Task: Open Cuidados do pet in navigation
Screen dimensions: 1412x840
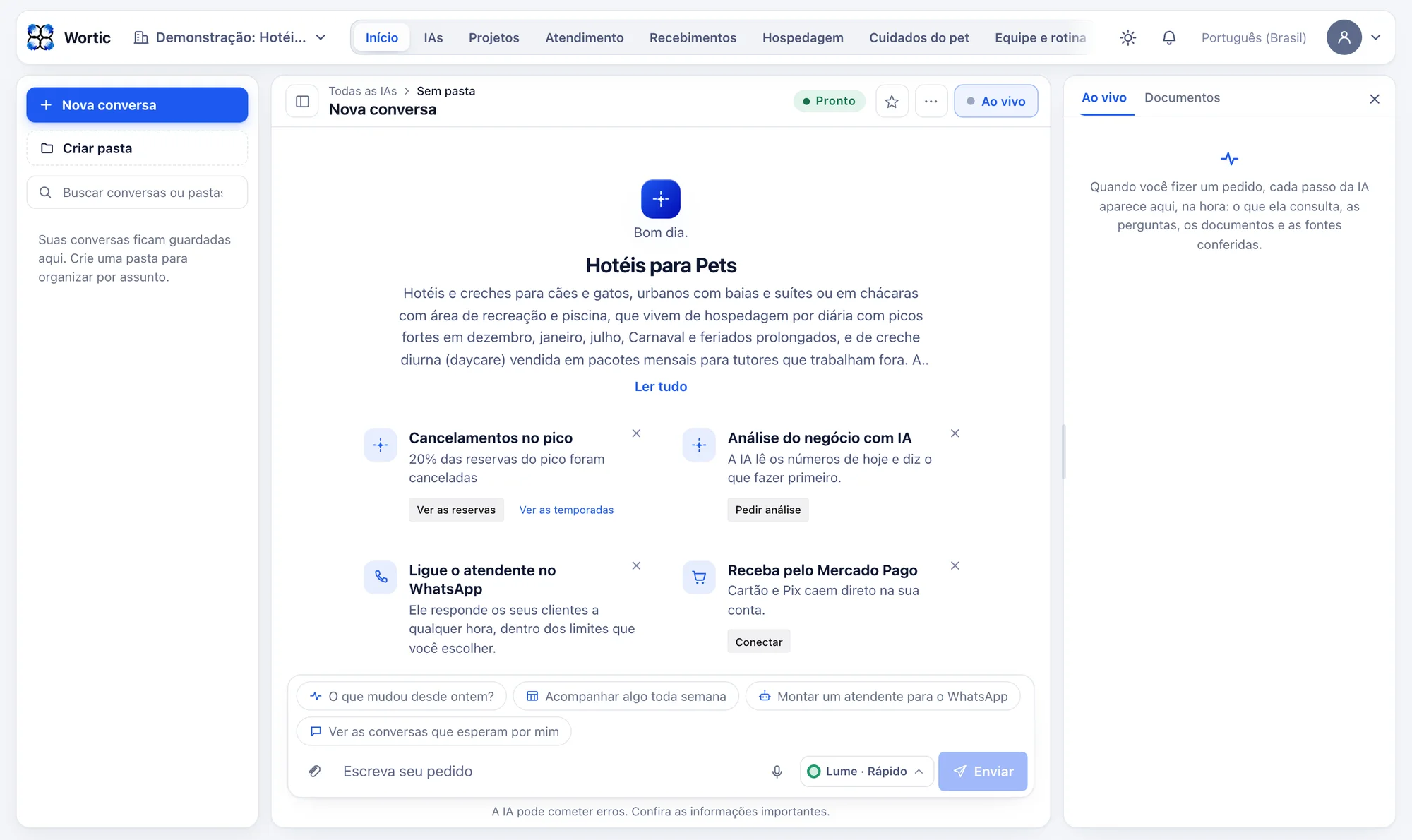Action: (x=919, y=37)
